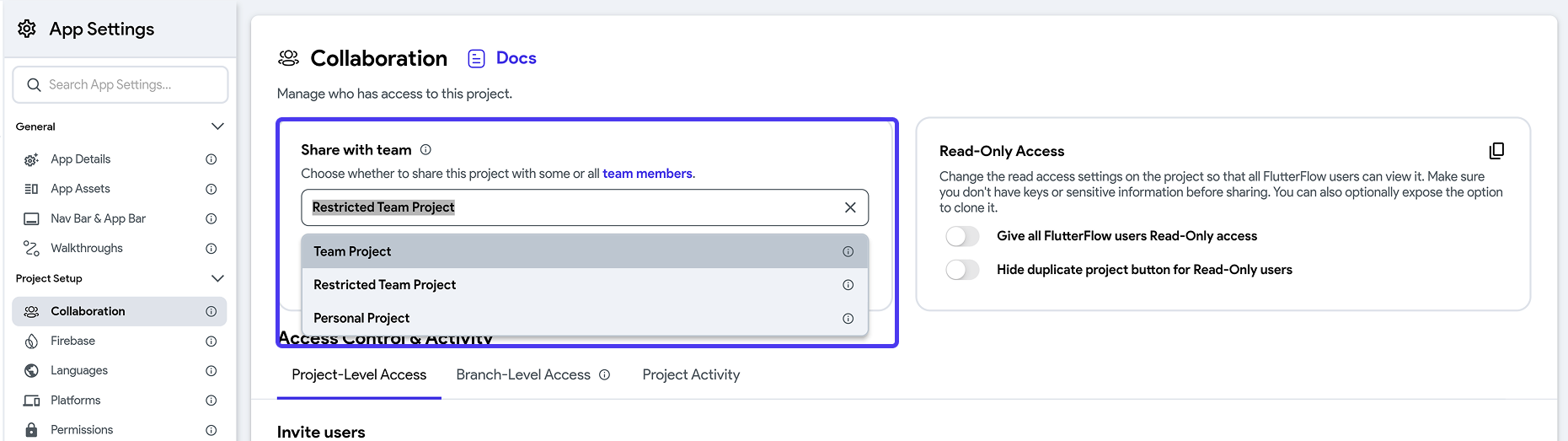Choose Personal Project in the dropdown
The image size is (1568, 441).
click(x=361, y=318)
